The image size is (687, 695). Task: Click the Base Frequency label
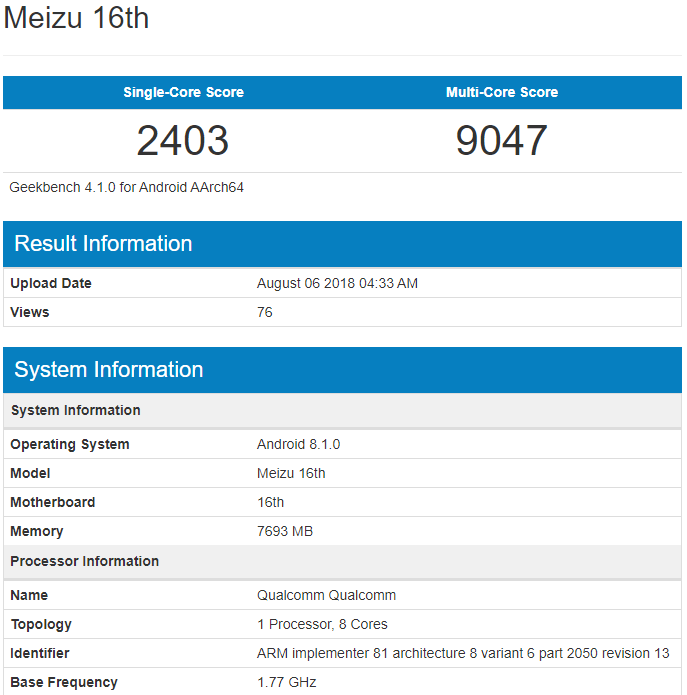[x=64, y=682]
